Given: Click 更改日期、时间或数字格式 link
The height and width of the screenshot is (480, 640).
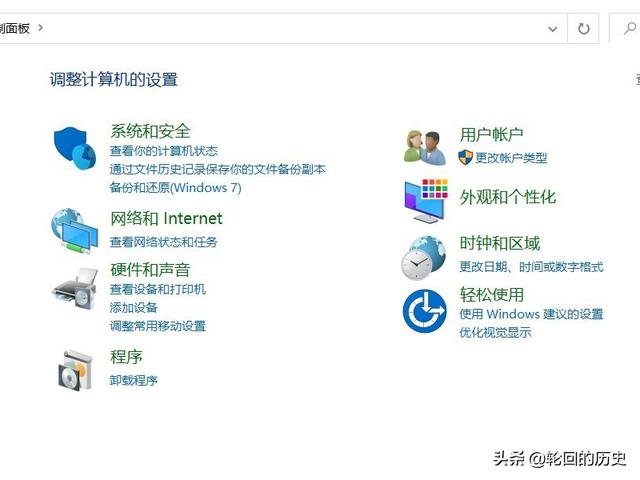Looking at the screenshot, I should pos(531,267).
